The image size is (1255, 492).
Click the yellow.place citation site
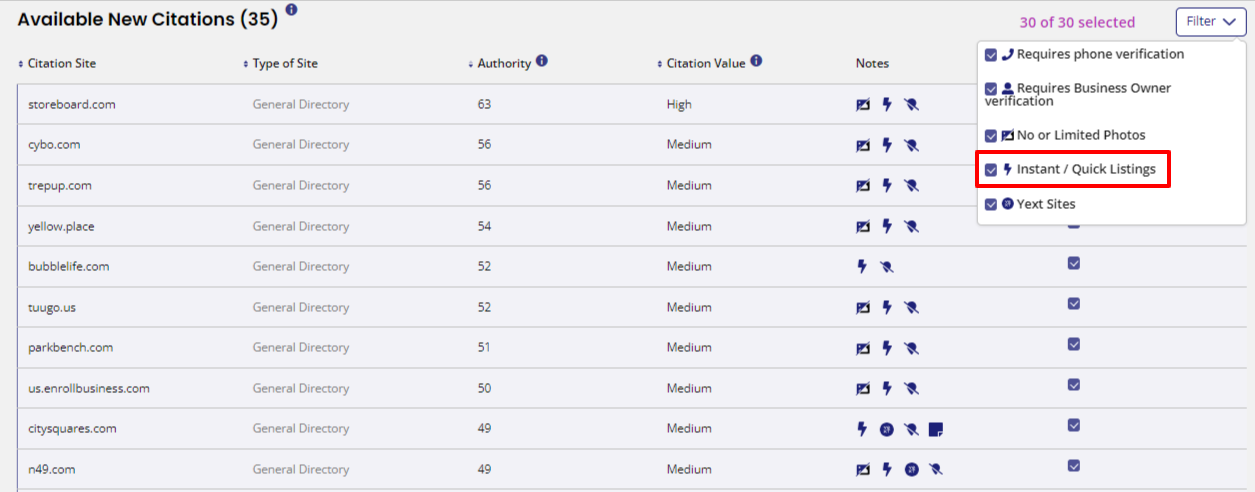[x=61, y=226]
